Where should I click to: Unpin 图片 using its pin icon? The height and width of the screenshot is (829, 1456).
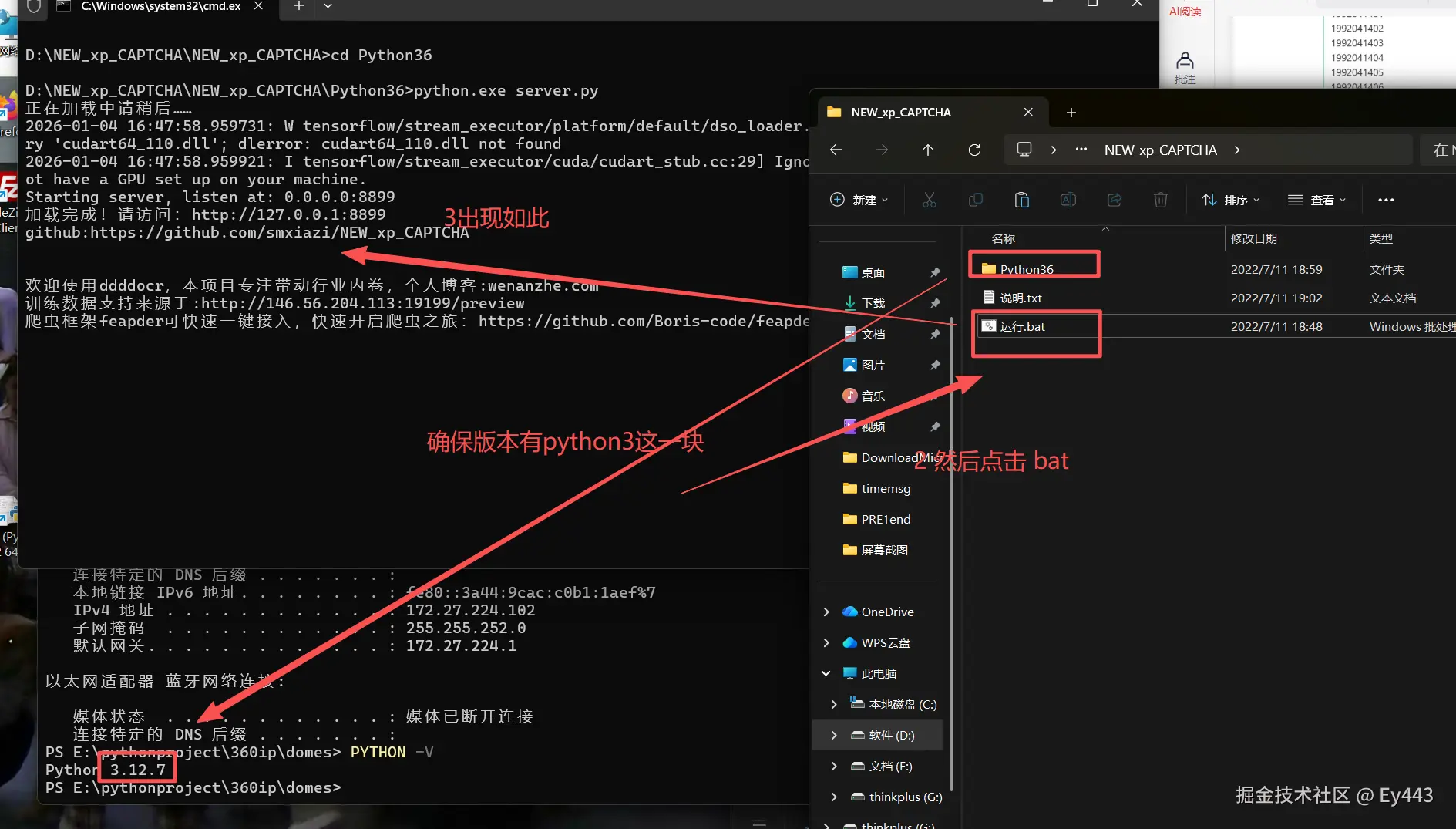[x=935, y=365]
